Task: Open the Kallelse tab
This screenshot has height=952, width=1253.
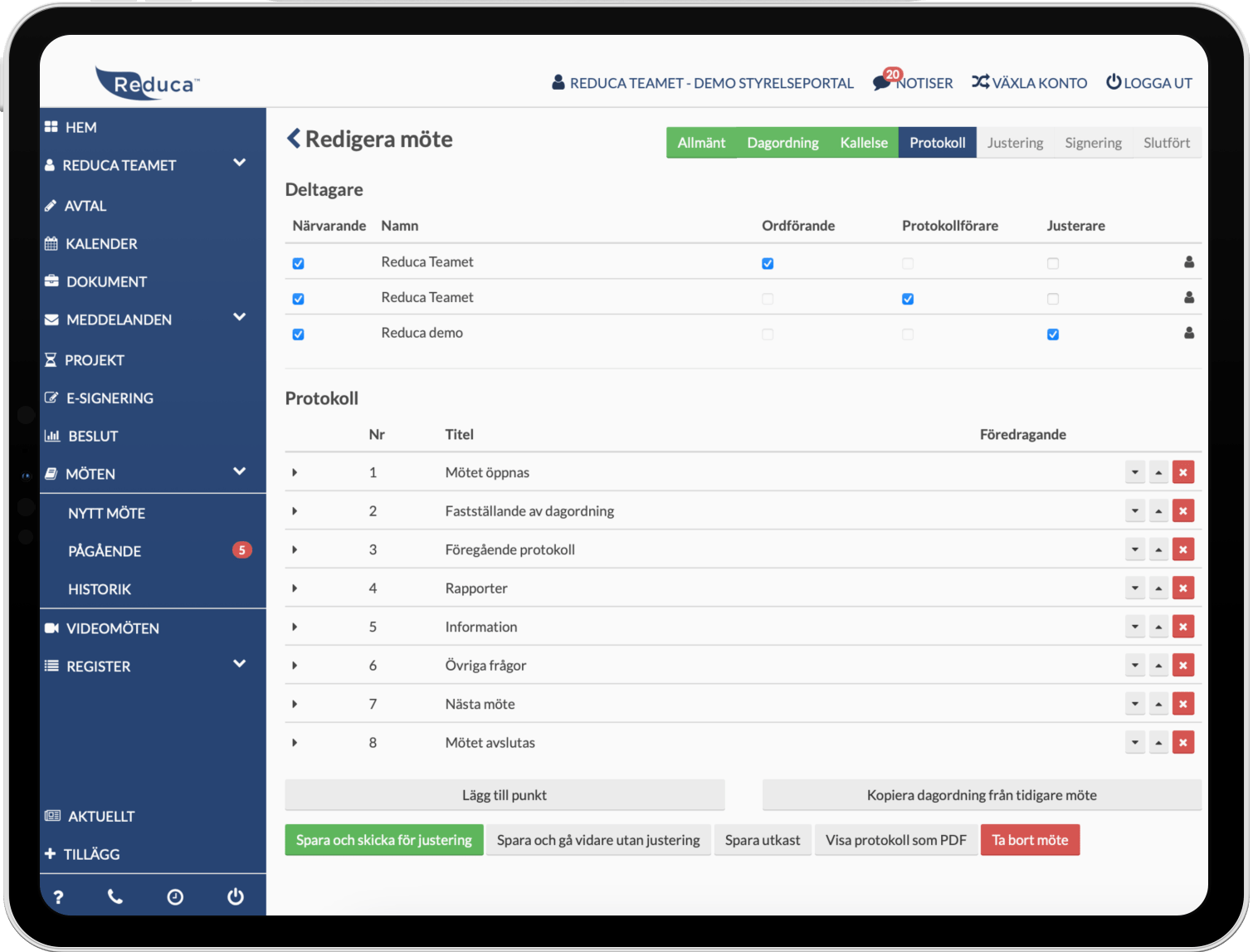Action: pyautogui.click(x=863, y=143)
